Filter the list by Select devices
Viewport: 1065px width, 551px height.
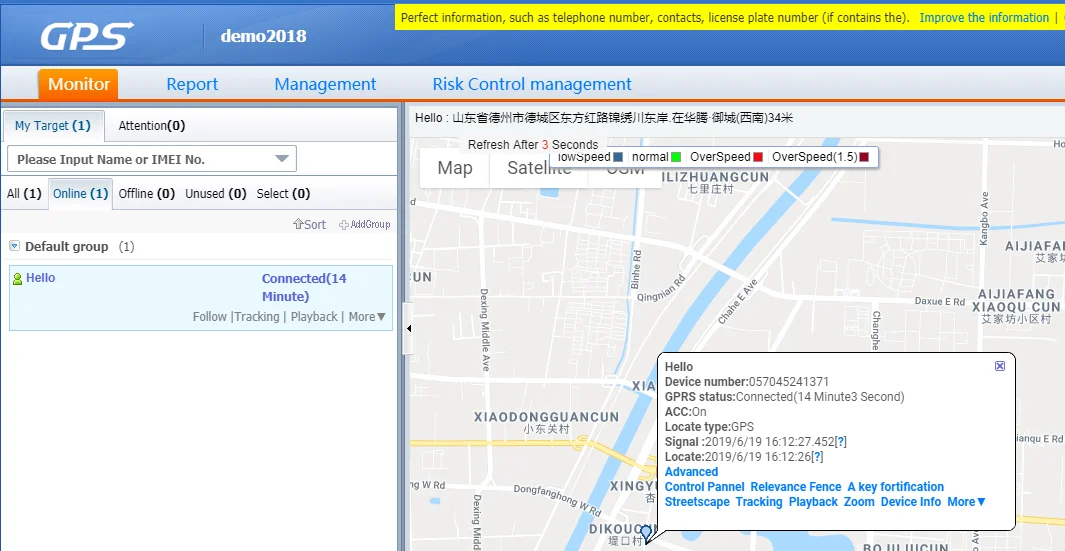point(283,194)
